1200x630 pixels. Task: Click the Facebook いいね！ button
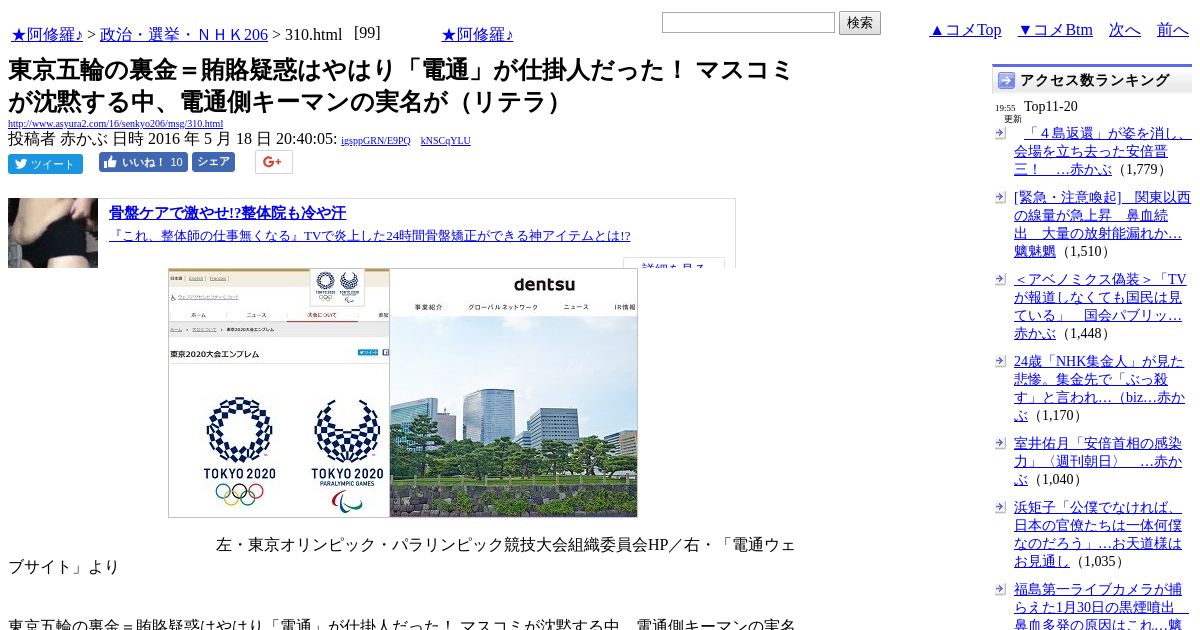(x=143, y=162)
